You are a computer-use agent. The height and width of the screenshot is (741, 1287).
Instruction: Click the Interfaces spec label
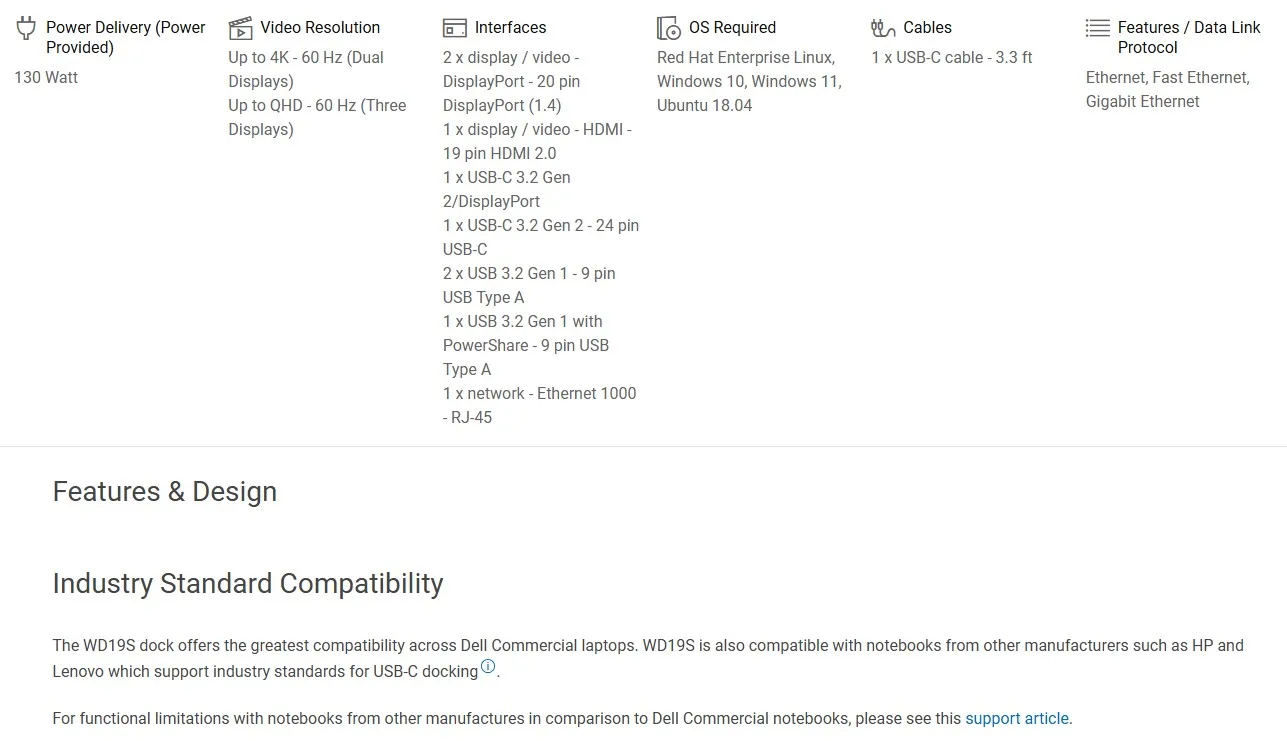[510, 27]
